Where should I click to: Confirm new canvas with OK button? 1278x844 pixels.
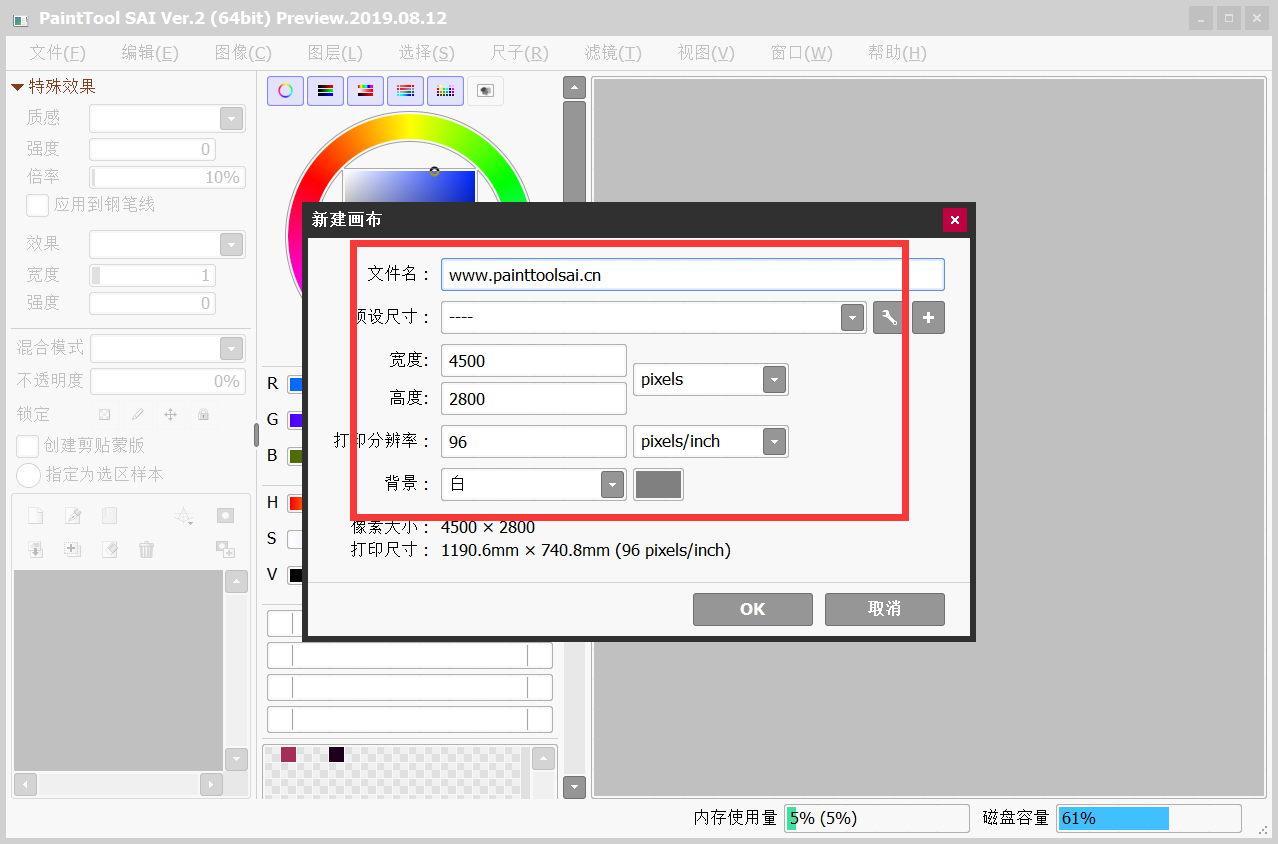tap(753, 609)
